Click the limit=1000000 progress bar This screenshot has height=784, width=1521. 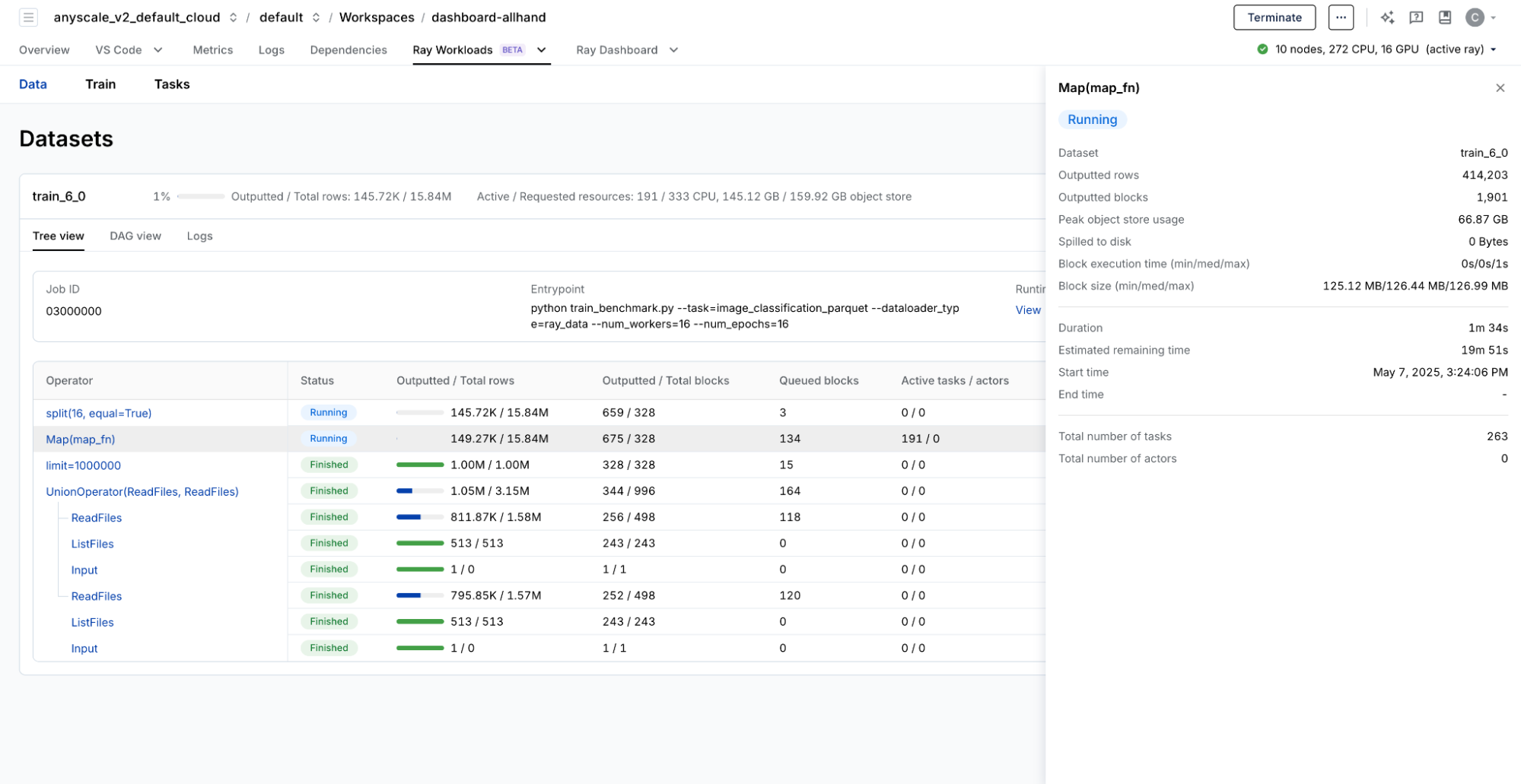click(419, 465)
